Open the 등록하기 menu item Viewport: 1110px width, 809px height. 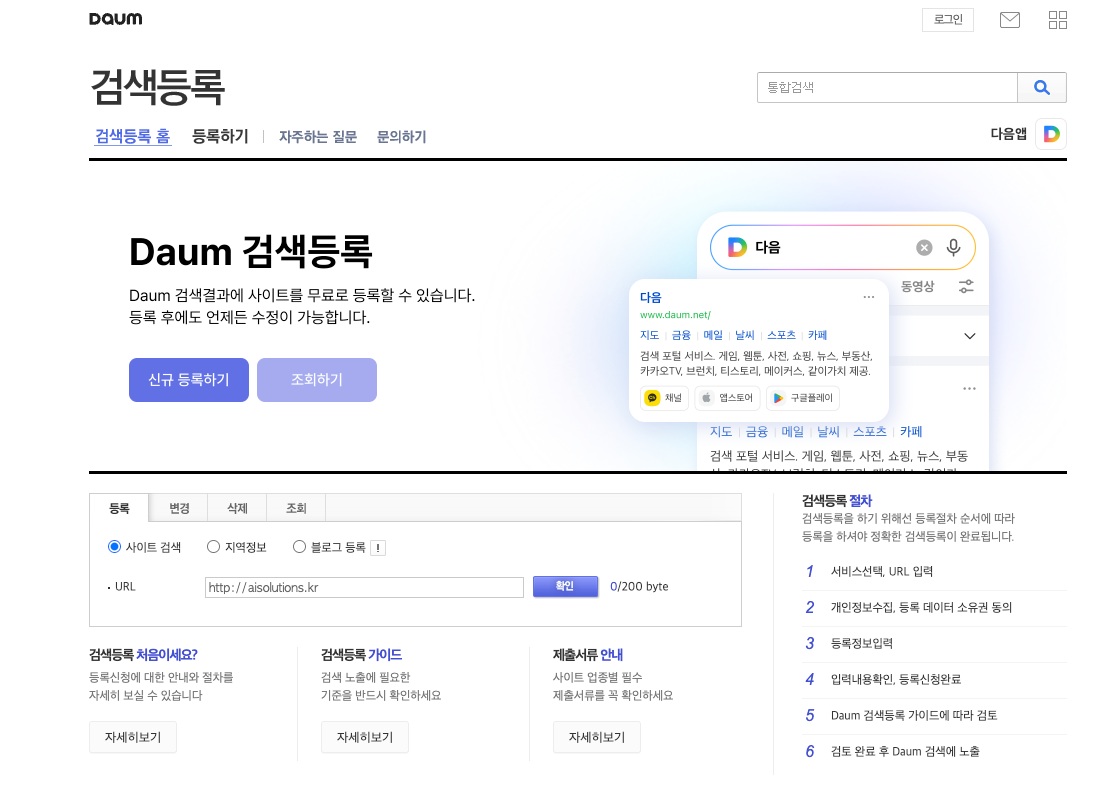coord(220,136)
